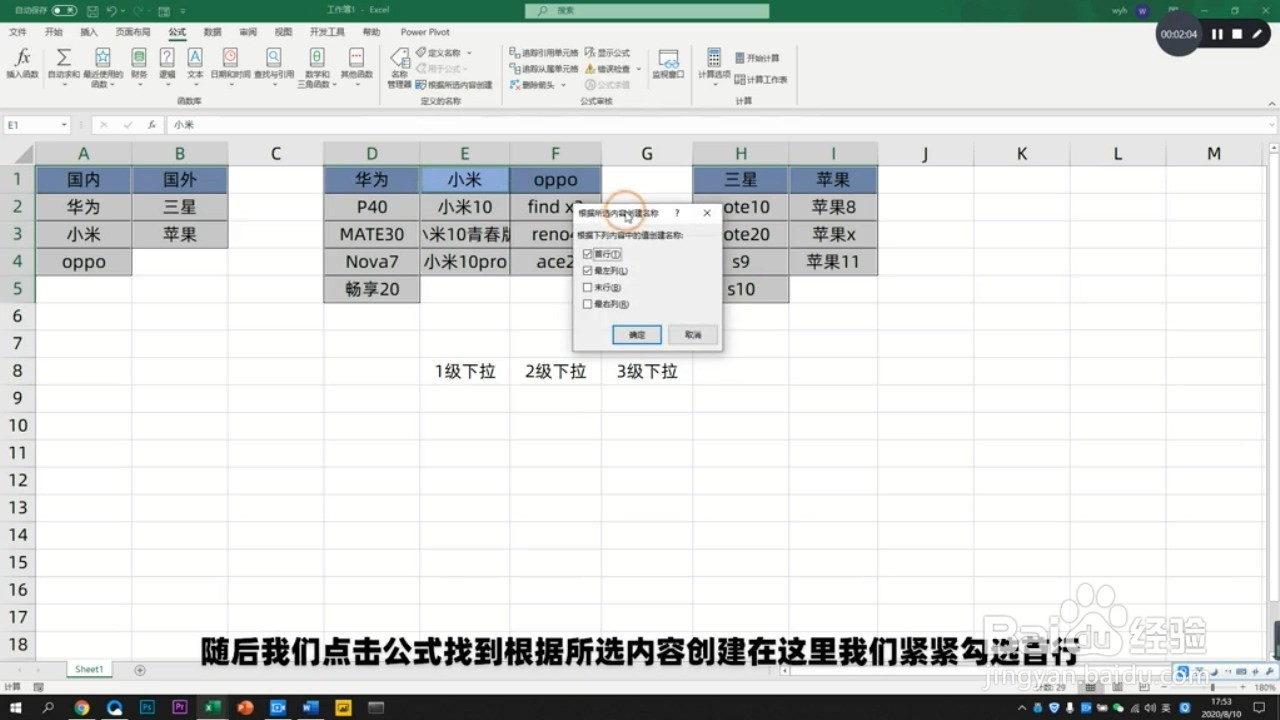Select cell containing 畅享20

click(372, 289)
